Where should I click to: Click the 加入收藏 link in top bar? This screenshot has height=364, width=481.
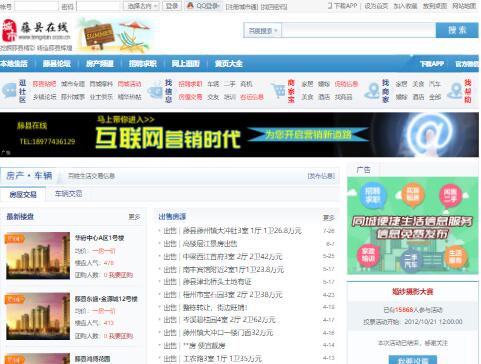click(x=405, y=6)
